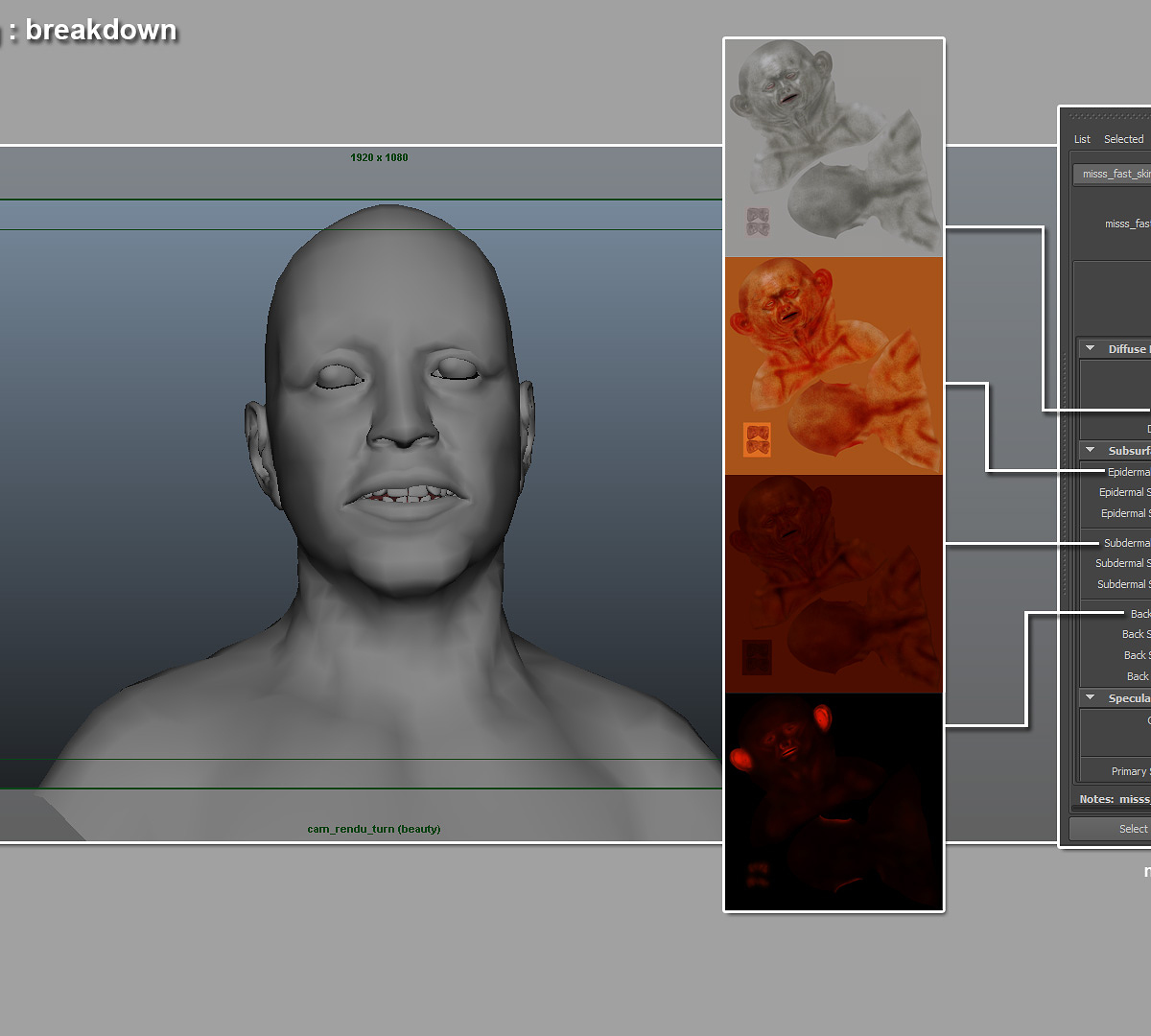Screen dimensions: 1151x1036
Task: Click the "1920 x 1080" resolution label
Action: (379, 157)
